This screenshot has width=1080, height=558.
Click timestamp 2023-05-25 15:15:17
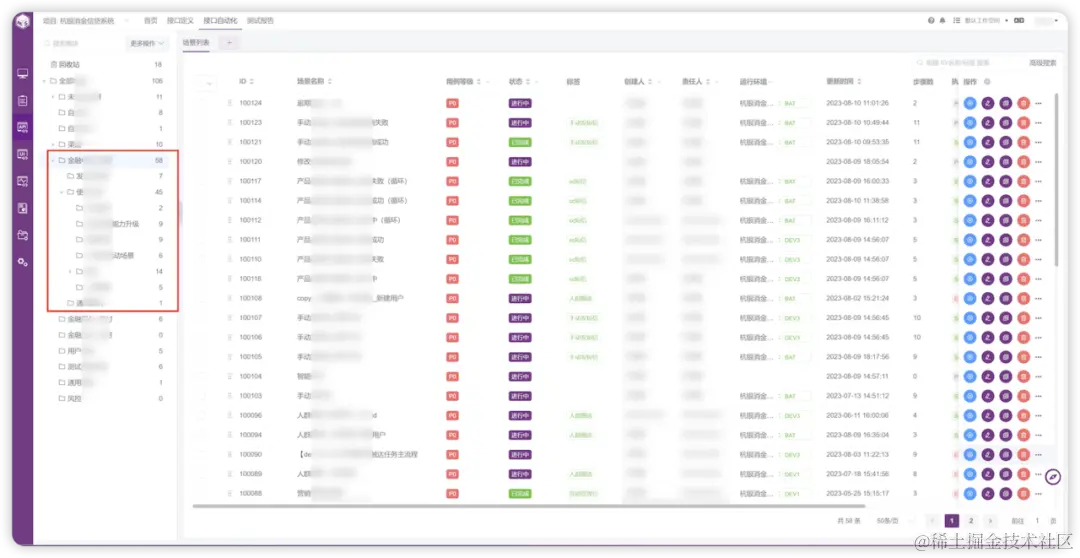(x=858, y=494)
